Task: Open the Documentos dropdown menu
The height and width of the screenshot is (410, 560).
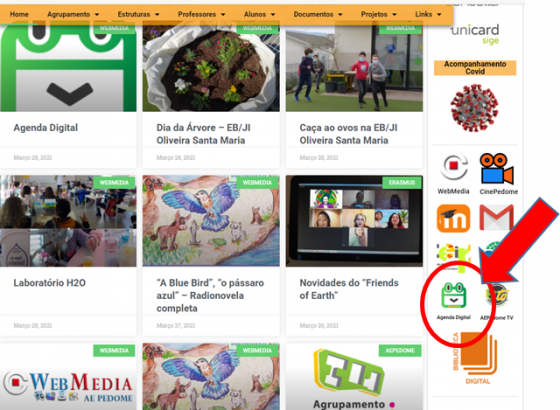Action: point(318,14)
